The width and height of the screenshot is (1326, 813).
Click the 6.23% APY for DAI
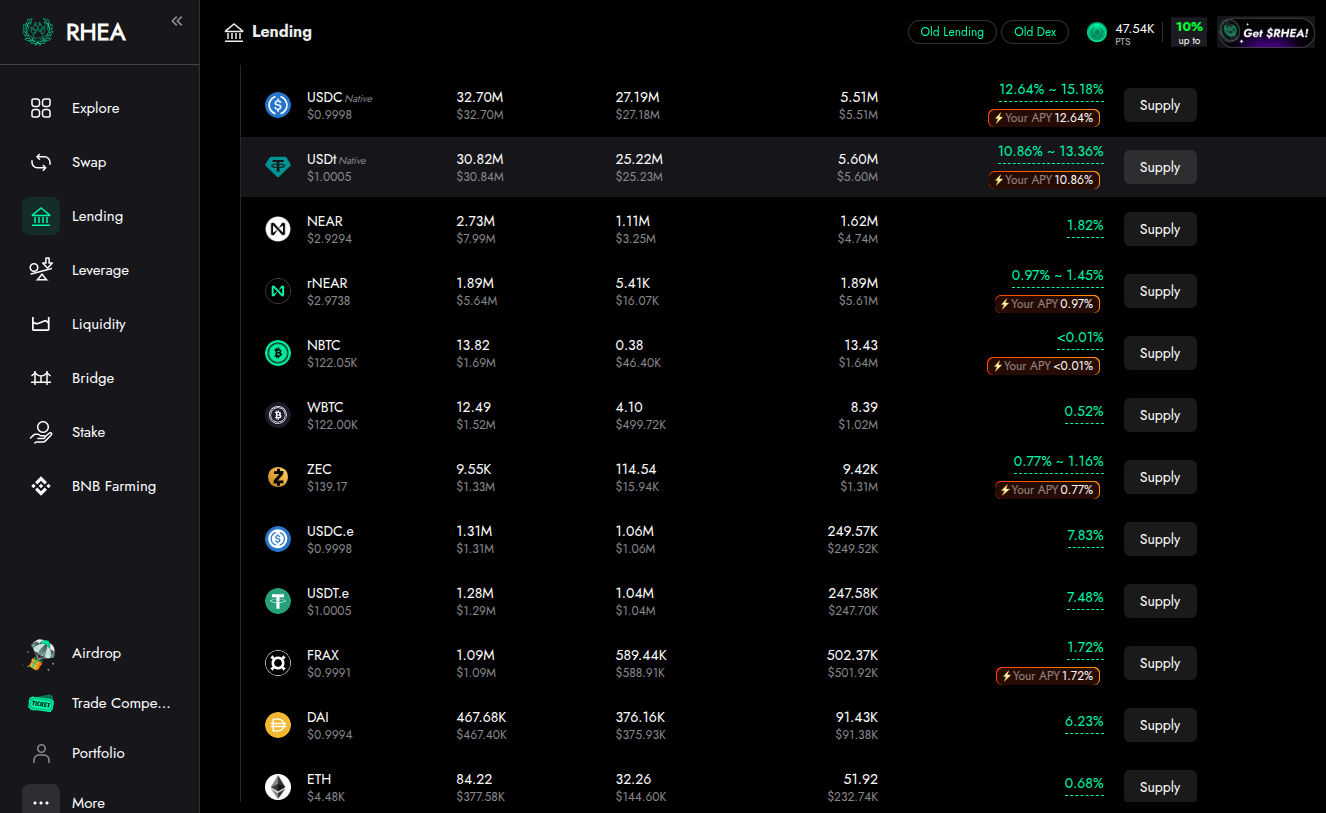pyautogui.click(x=1085, y=722)
